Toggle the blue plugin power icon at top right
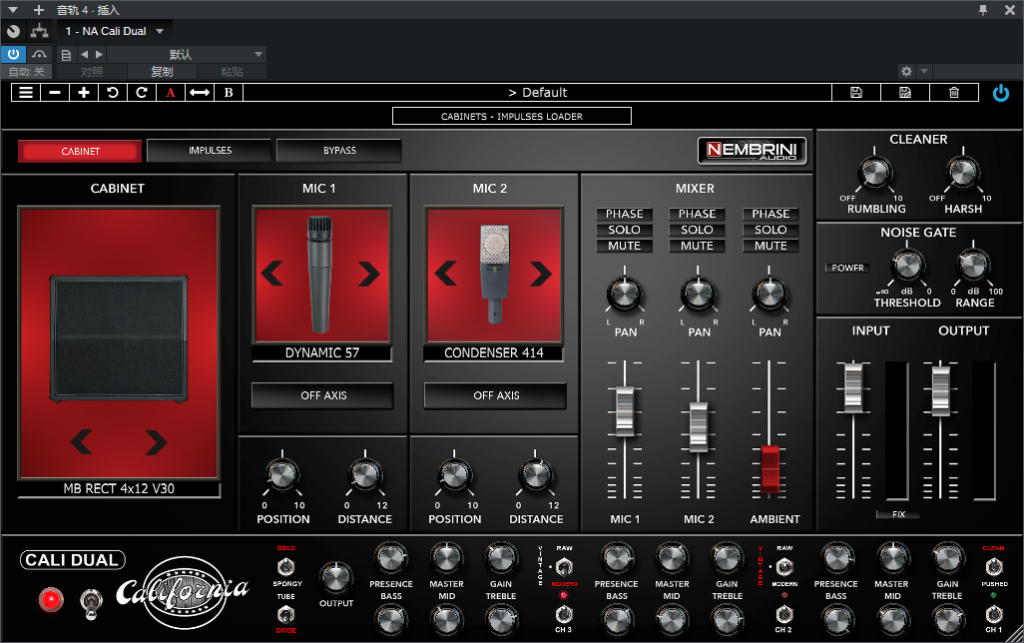 (1000, 93)
